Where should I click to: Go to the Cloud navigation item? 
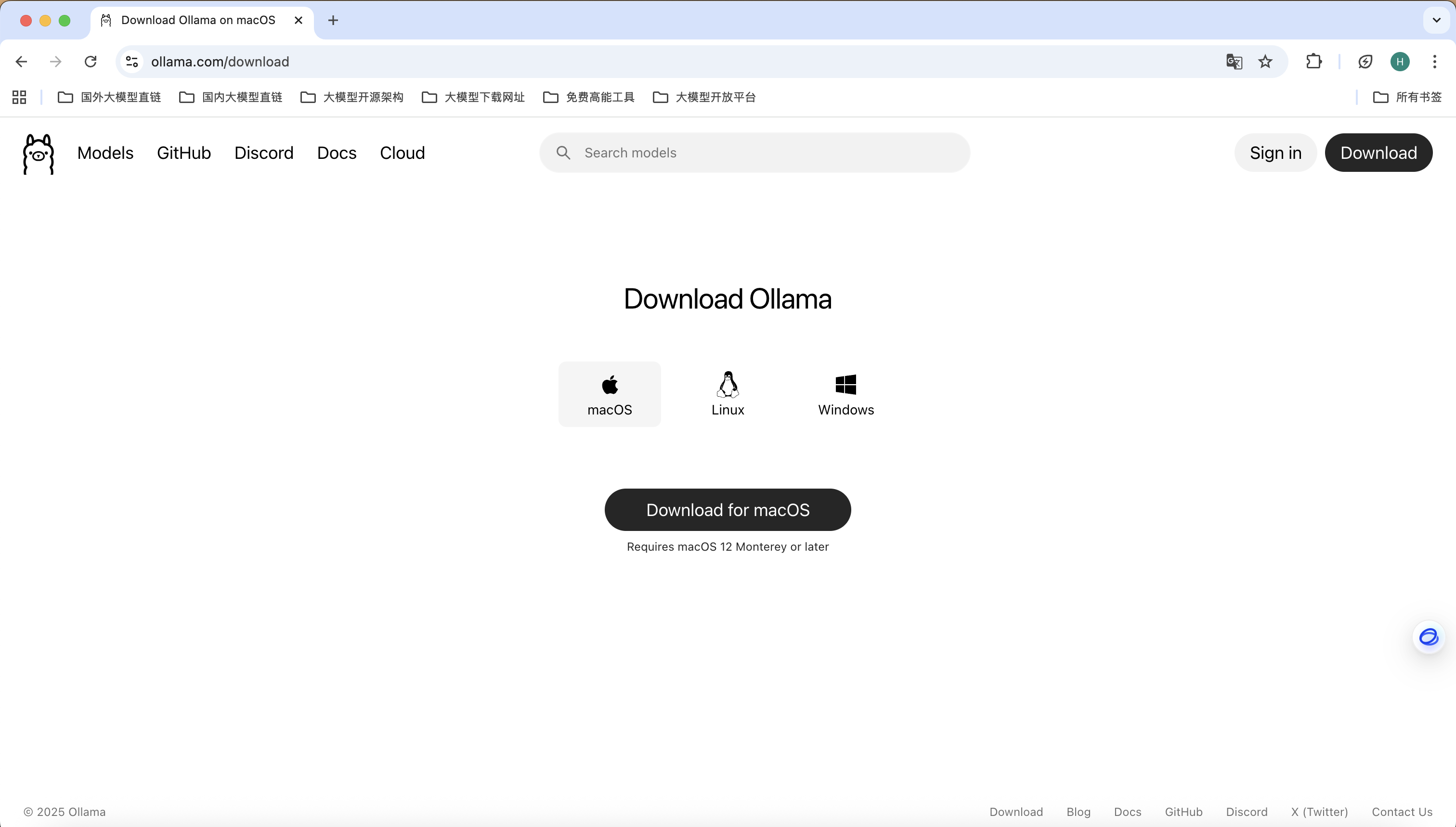[x=402, y=153]
